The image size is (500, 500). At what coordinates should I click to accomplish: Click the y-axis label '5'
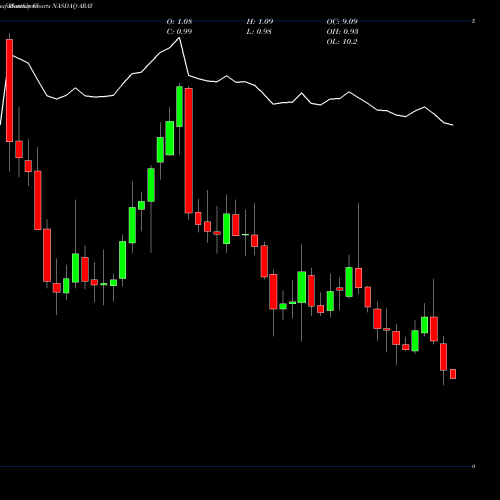(x=473, y=21)
